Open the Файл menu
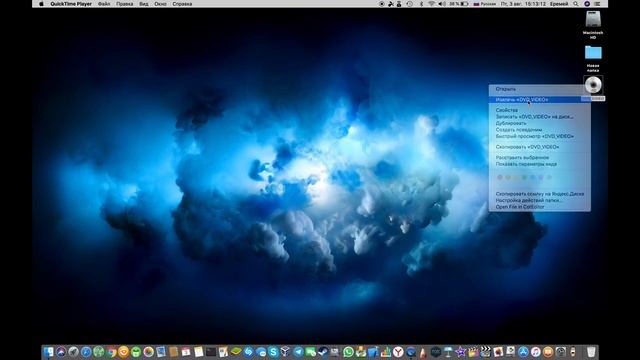 tap(104, 4)
